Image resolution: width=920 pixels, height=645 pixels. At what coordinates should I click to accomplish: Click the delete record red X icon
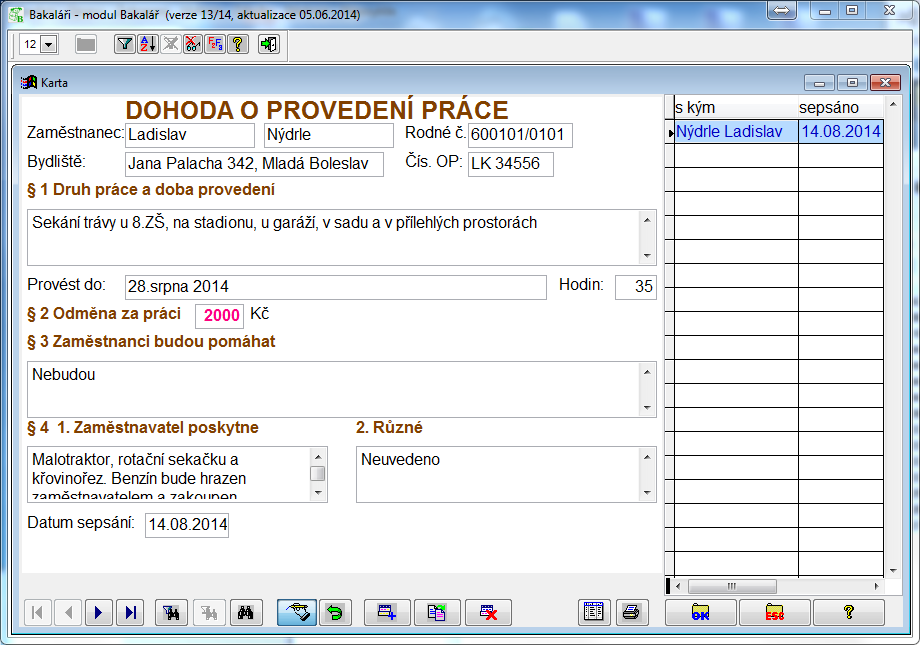point(488,612)
